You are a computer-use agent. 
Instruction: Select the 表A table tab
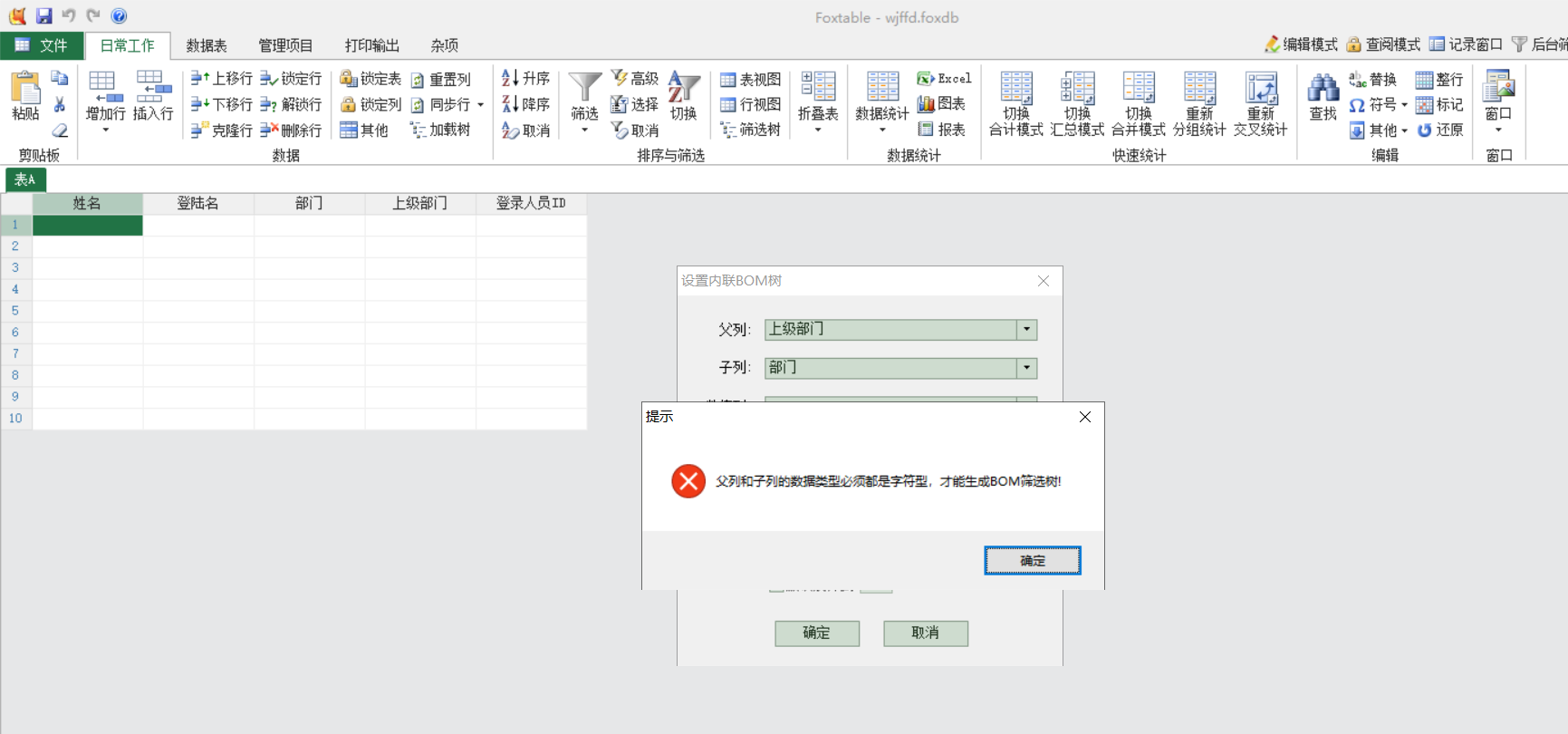pos(24,179)
